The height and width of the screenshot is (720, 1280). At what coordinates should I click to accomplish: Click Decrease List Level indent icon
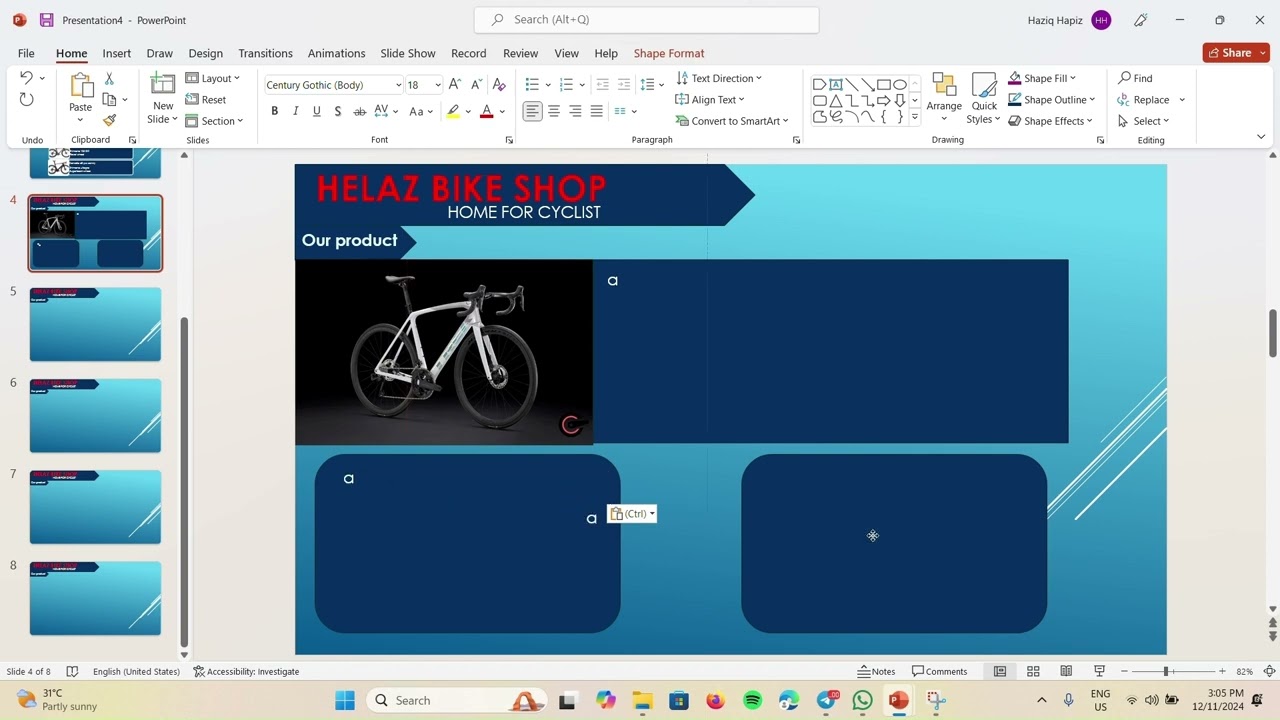pos(602,84)
